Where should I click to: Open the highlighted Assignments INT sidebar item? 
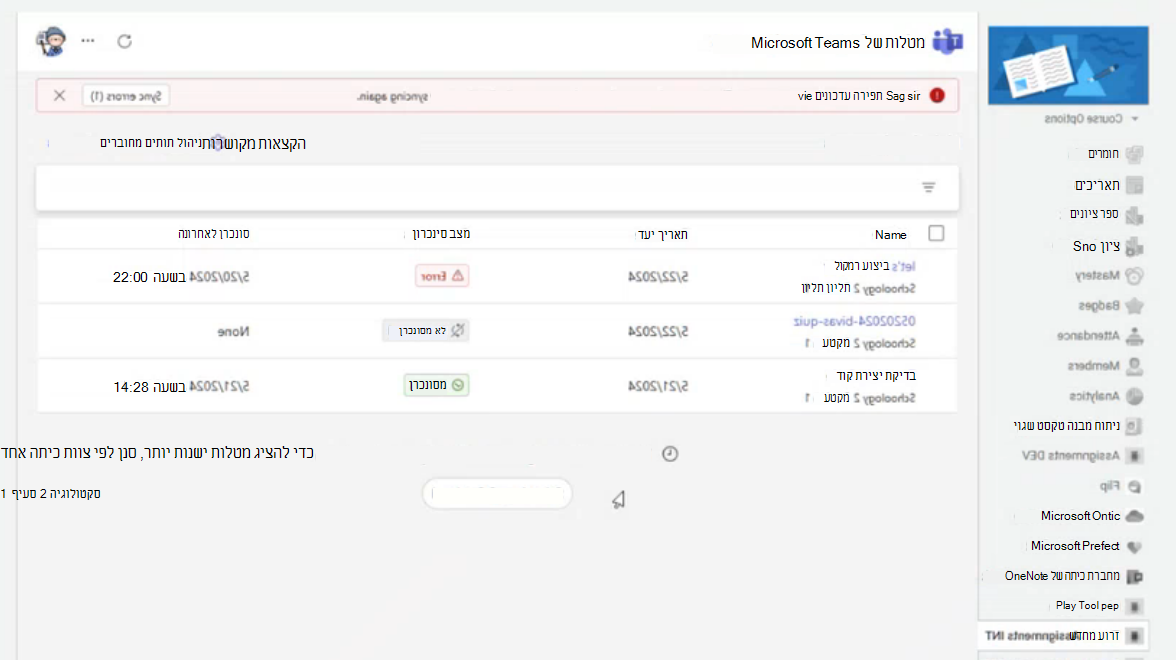[1063, 636]
